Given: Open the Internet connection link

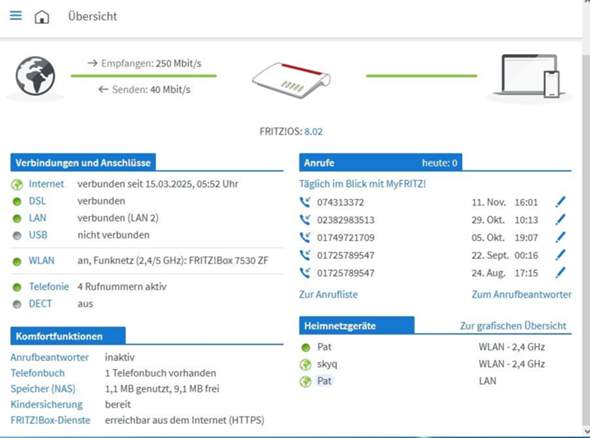Looking at the screenshot, I should 46,184.
